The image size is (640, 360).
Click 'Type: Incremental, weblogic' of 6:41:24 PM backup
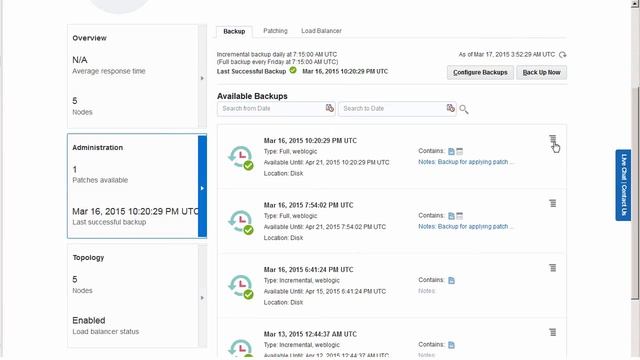coord(302,280)
